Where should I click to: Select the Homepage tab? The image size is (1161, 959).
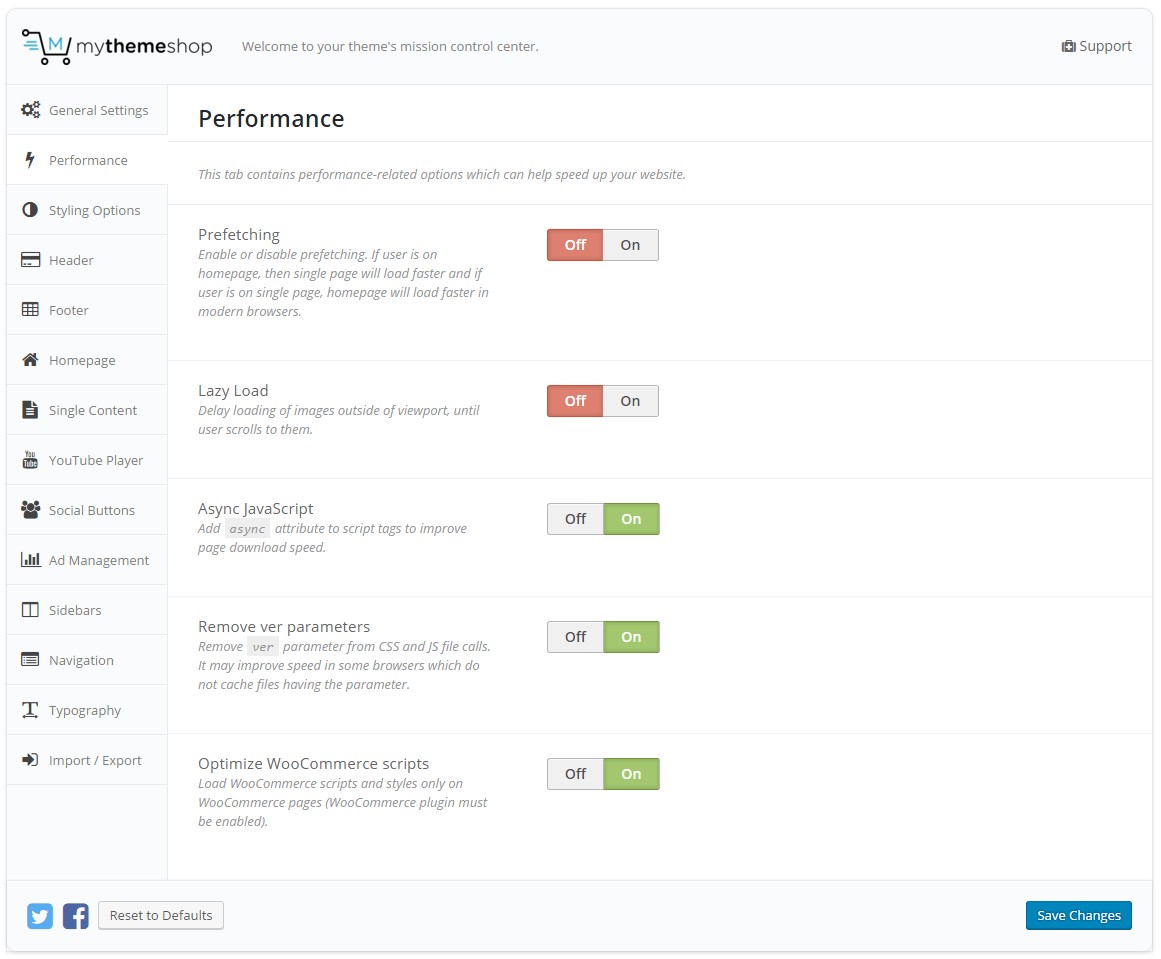87,360
